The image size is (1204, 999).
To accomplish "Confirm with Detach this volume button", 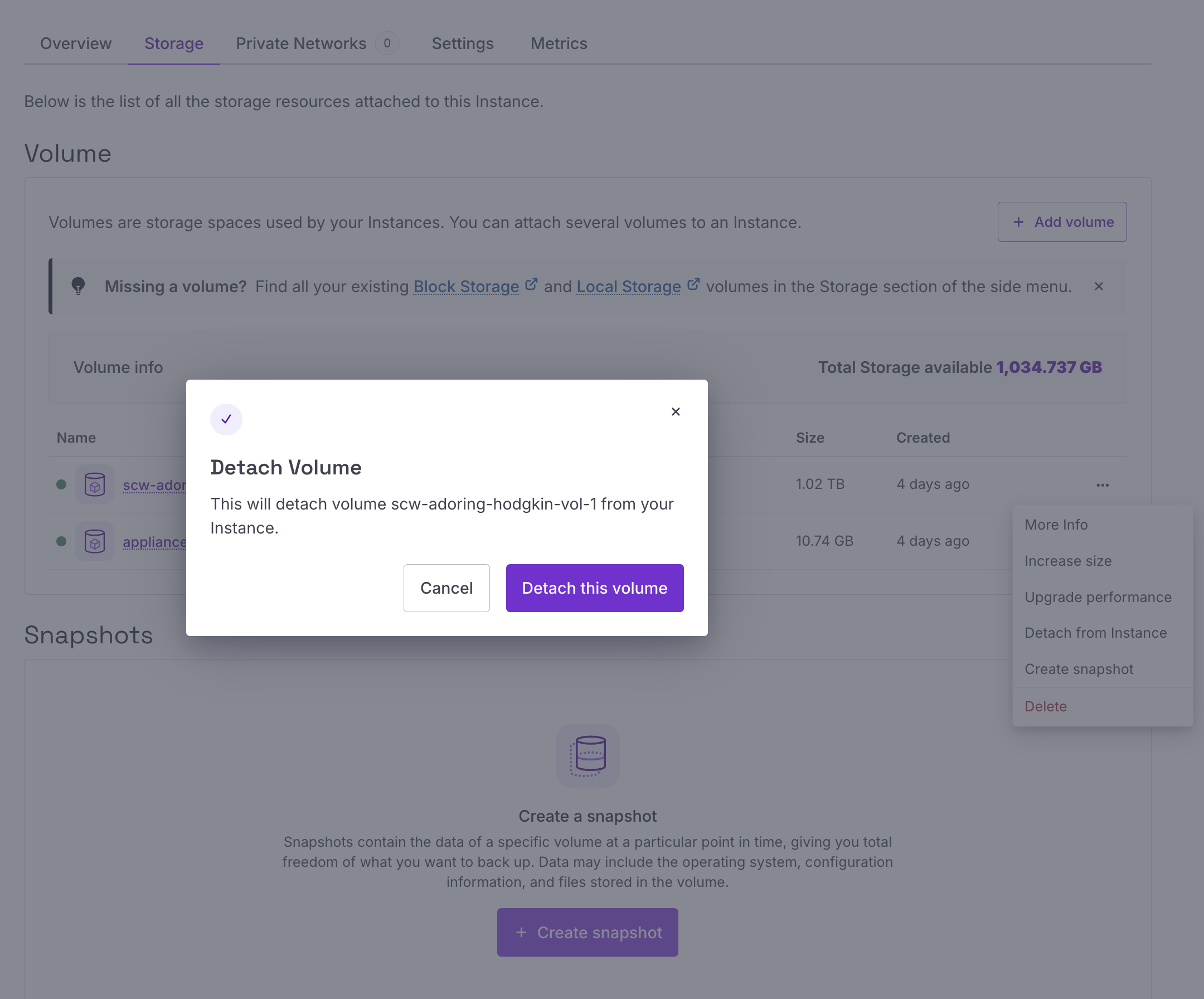I will click(x=595, y=588).
